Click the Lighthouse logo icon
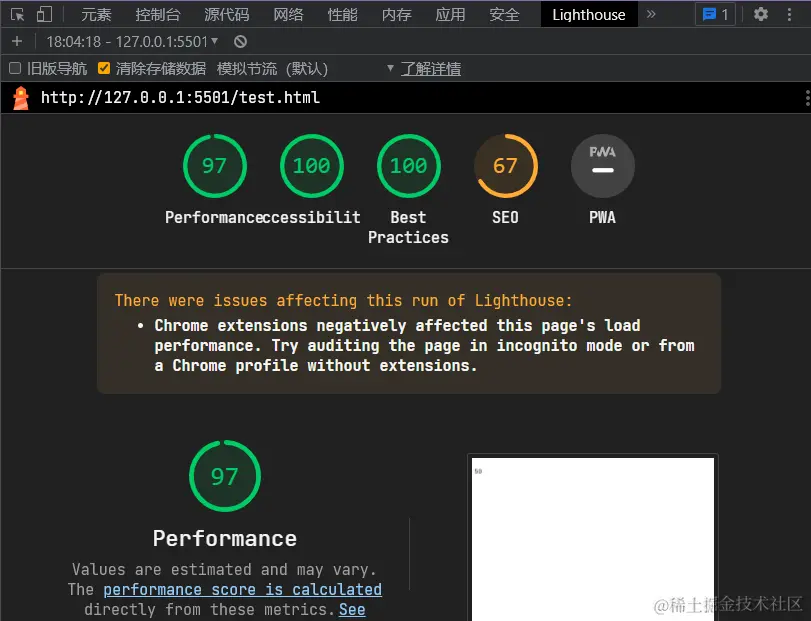This screenshot has height=621, width=811. tap(21, 98)
